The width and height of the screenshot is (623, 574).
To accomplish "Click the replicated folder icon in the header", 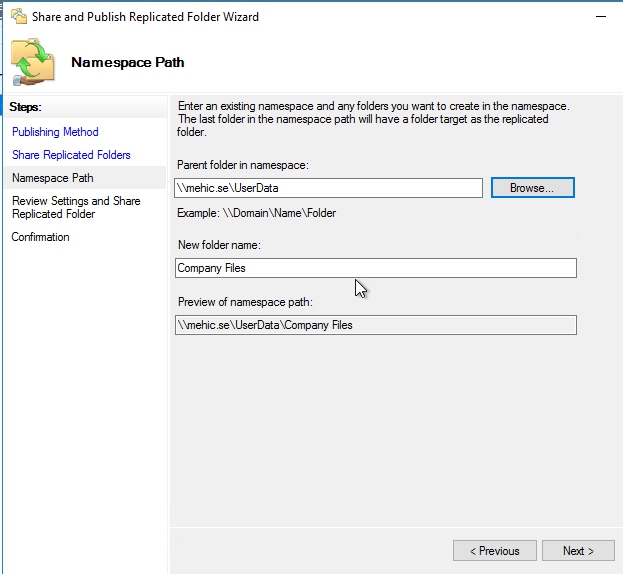I will 33,60.
